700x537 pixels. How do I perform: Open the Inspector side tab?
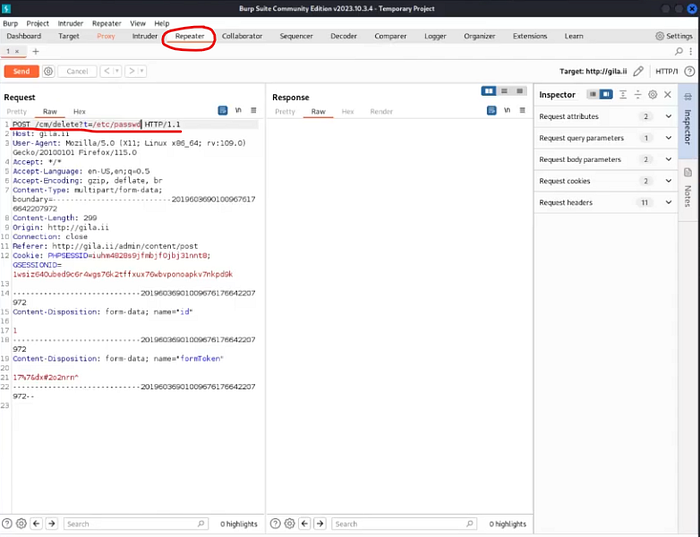(688, 121)
